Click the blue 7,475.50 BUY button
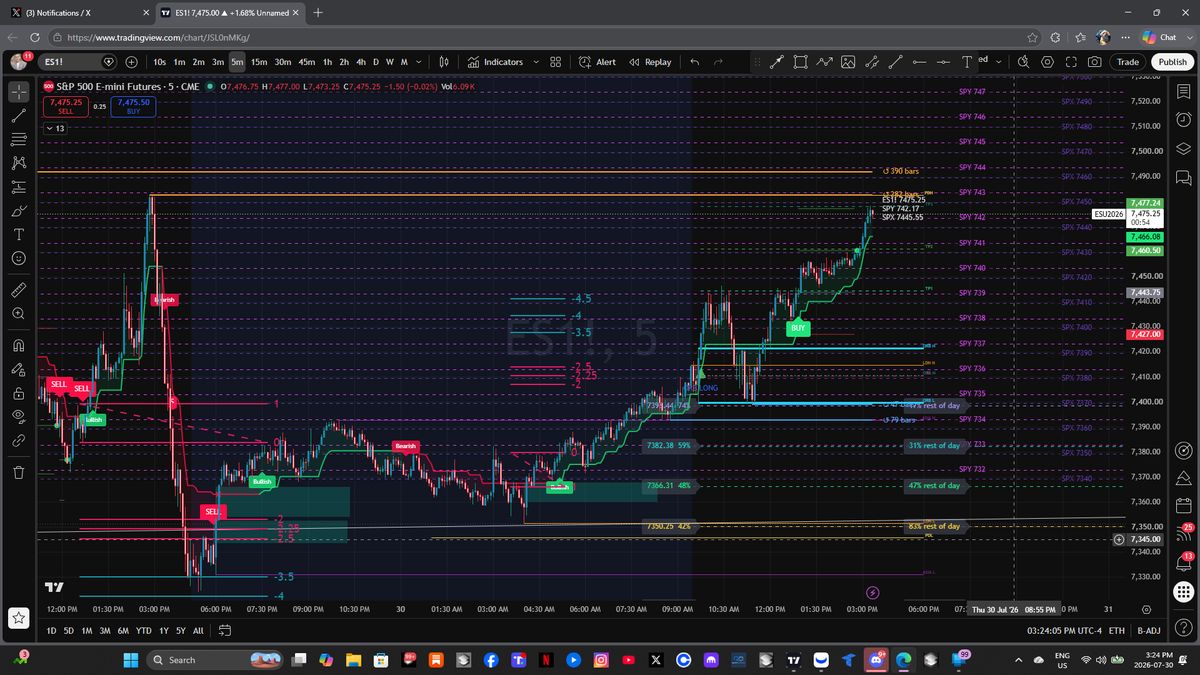1200x675 pixels. (x=133, y=106)
